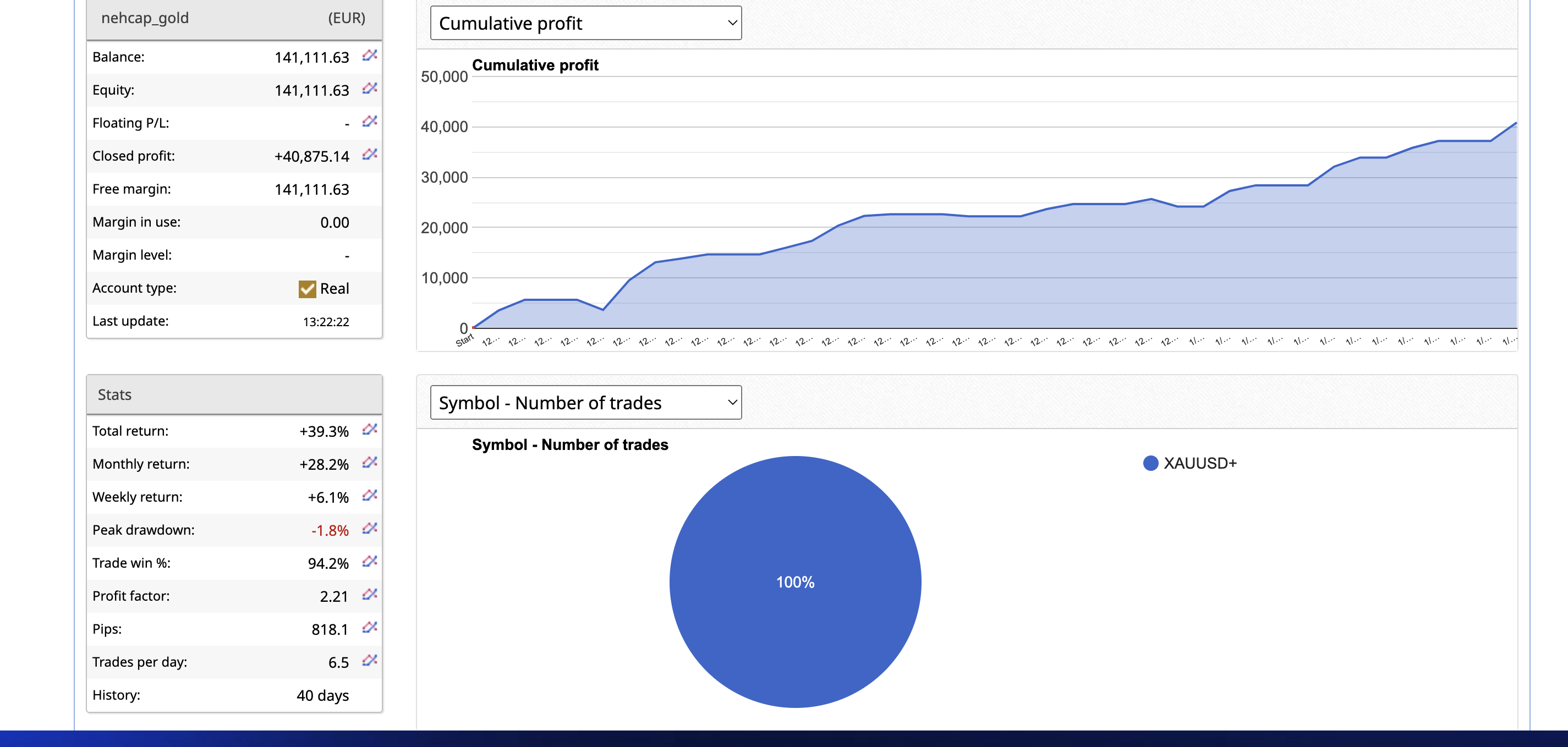Open the Trades per day chart icon
The height and width of the screenshot is (747, 1568).
point(370,661)
